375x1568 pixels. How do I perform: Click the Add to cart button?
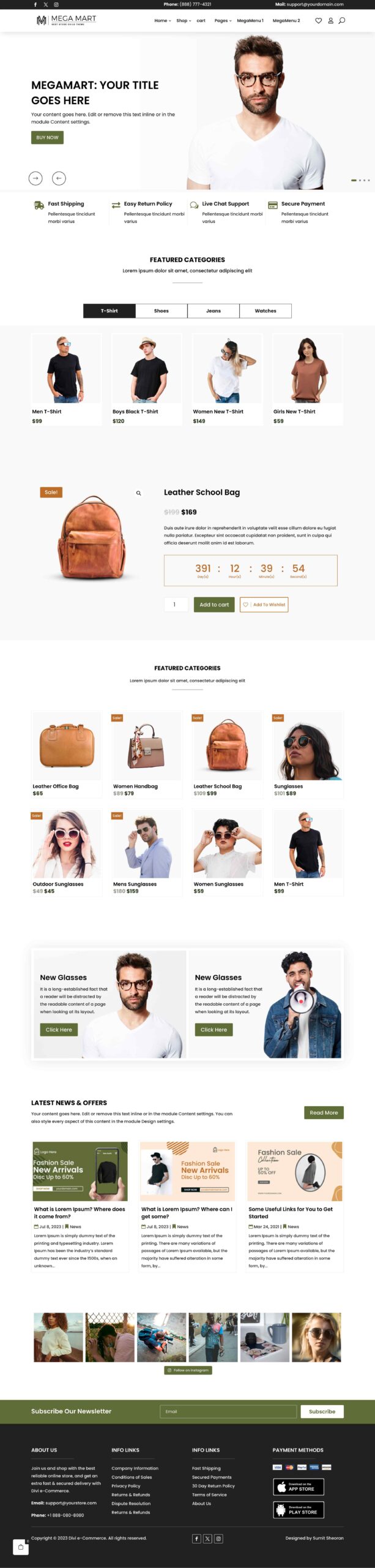tap(214, 604)
